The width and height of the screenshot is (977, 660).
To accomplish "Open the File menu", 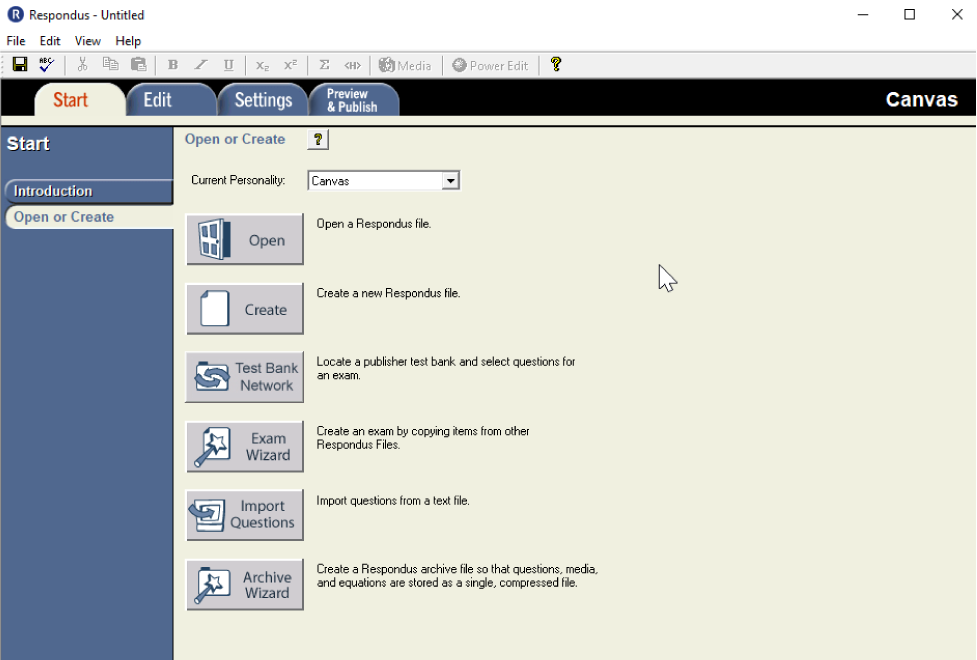I will click(16, 41).
